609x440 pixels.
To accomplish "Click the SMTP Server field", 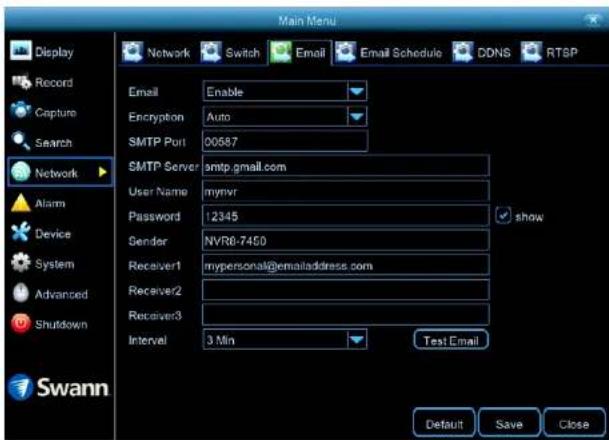I will point(346,167).
